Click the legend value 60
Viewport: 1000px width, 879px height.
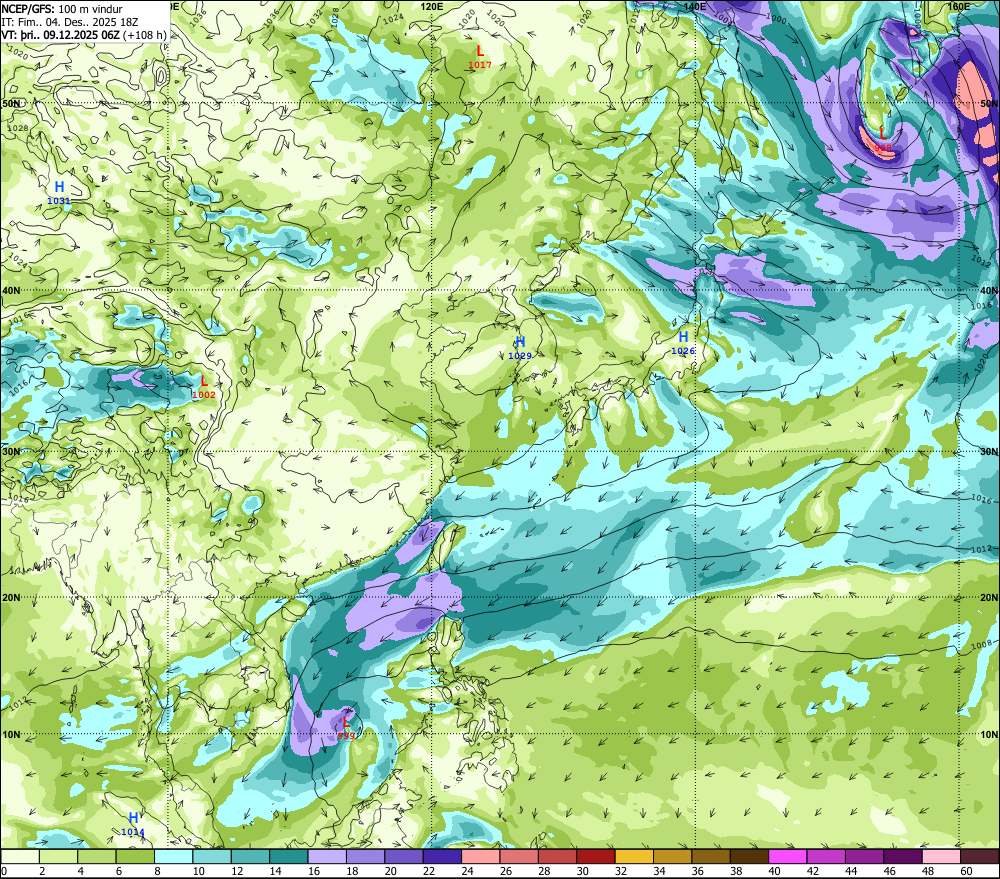966,871
